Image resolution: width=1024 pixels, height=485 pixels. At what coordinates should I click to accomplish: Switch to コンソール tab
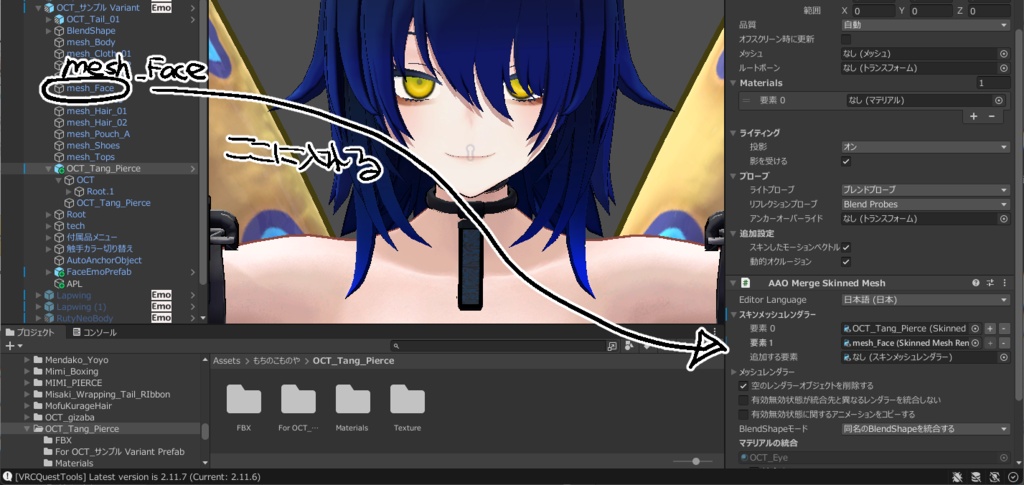[x=95, y=332]
